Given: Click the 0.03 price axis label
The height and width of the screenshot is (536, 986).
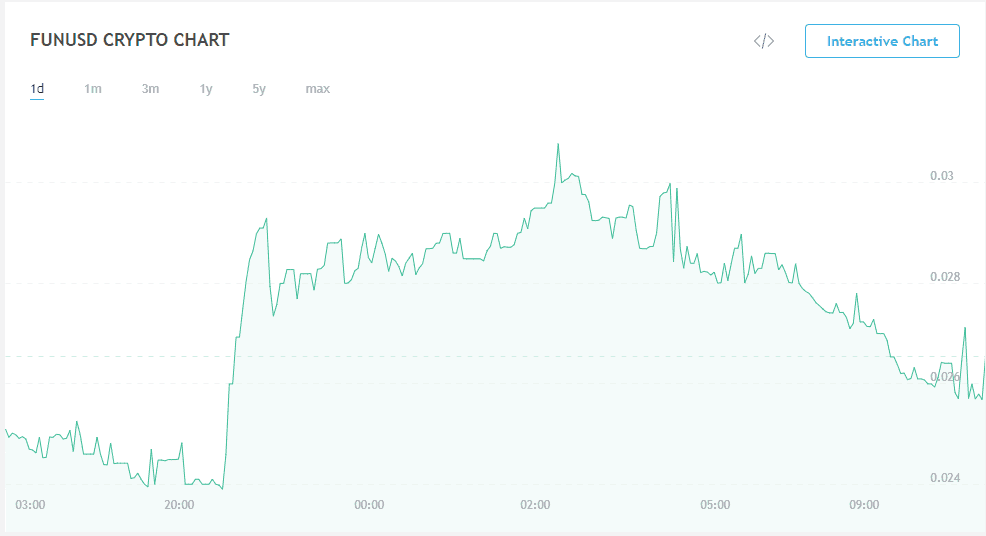Looking at the screenshot, I should point(942,176).
